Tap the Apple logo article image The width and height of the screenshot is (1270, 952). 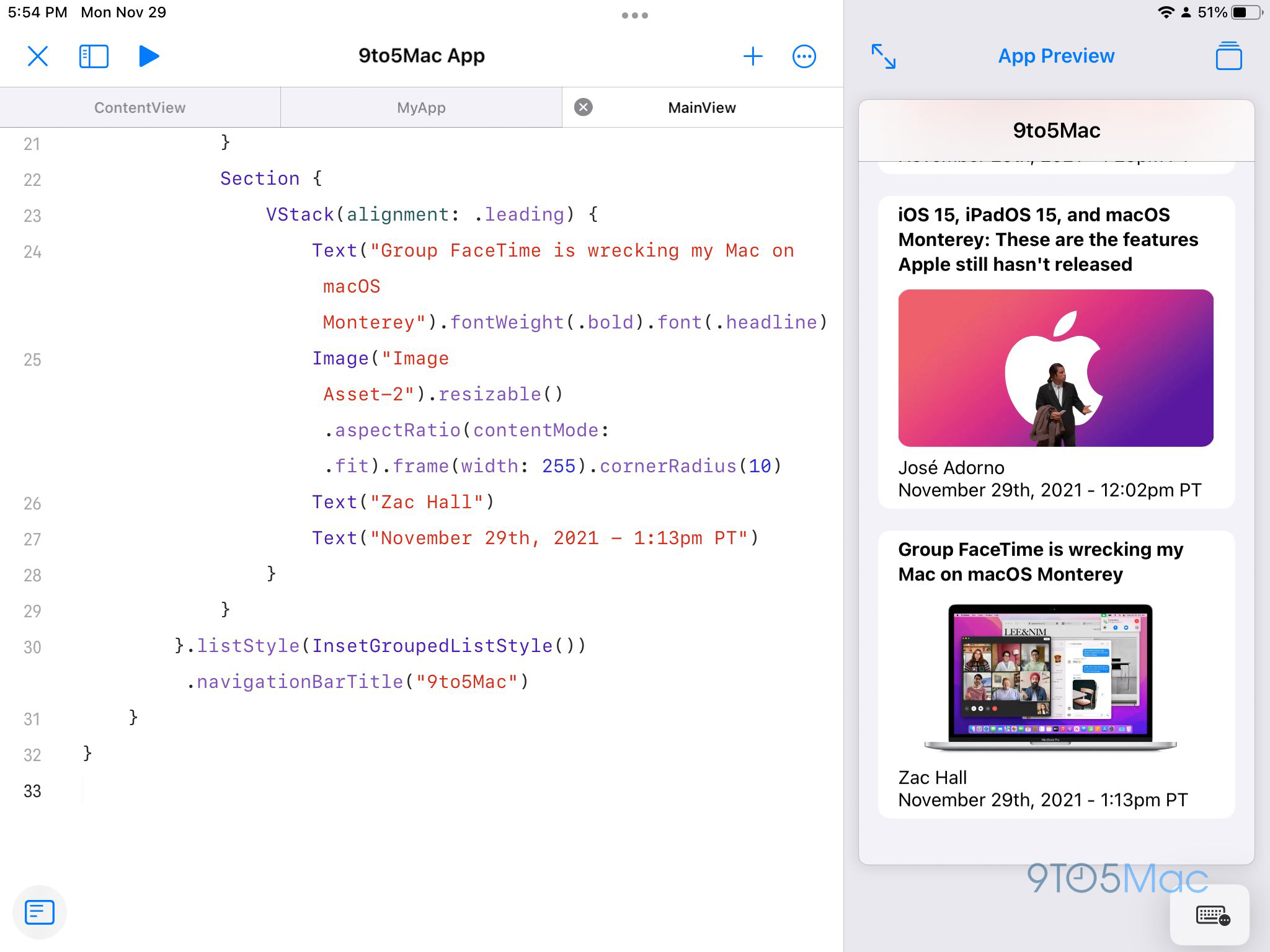pos(1055,368)
